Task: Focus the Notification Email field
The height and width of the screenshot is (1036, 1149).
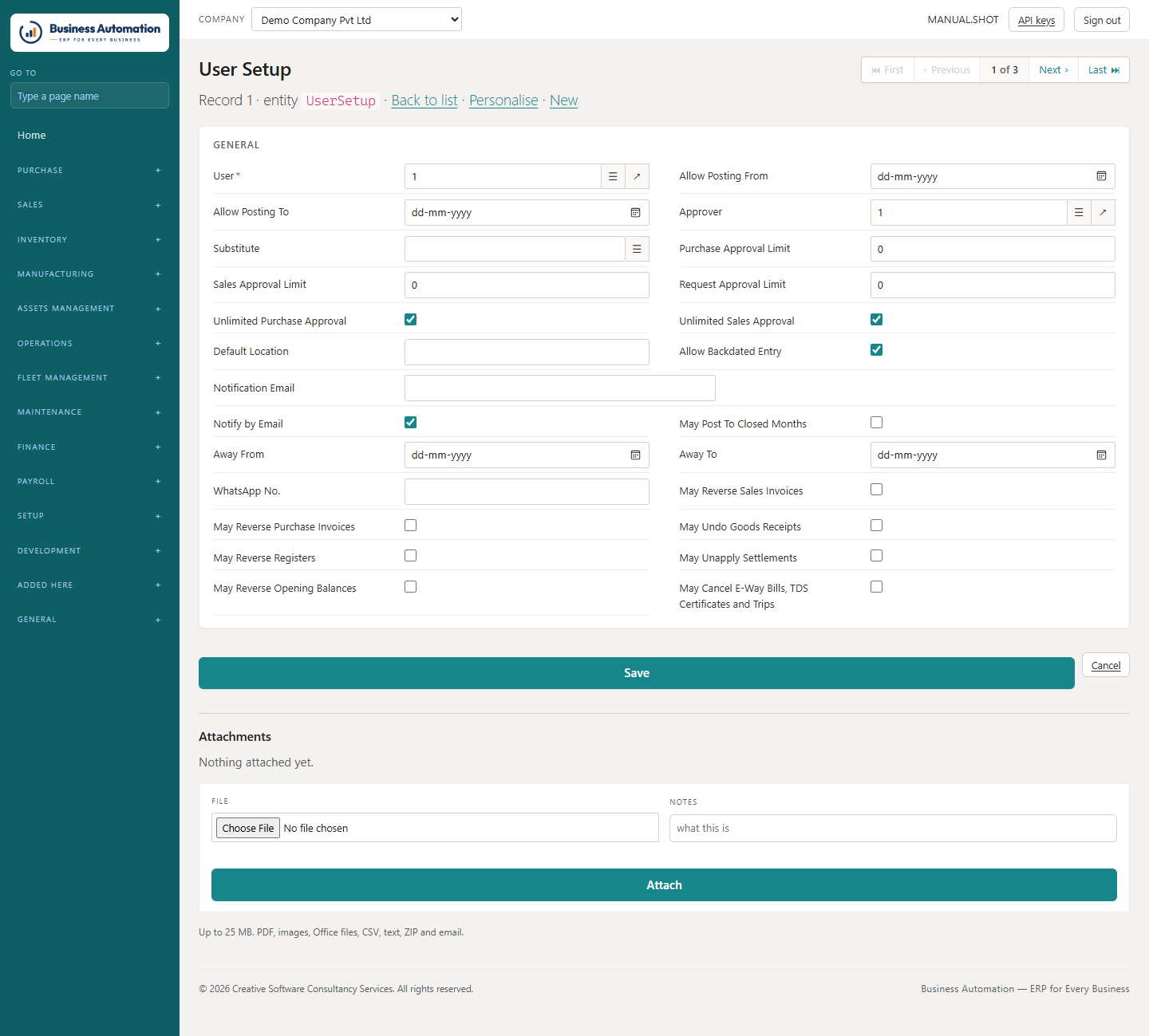Action: point(560,388)
